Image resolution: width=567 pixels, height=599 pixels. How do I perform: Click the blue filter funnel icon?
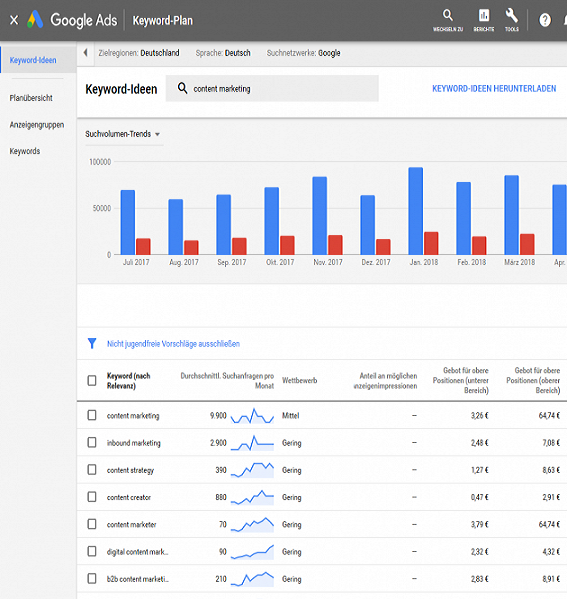click(92, 343)
